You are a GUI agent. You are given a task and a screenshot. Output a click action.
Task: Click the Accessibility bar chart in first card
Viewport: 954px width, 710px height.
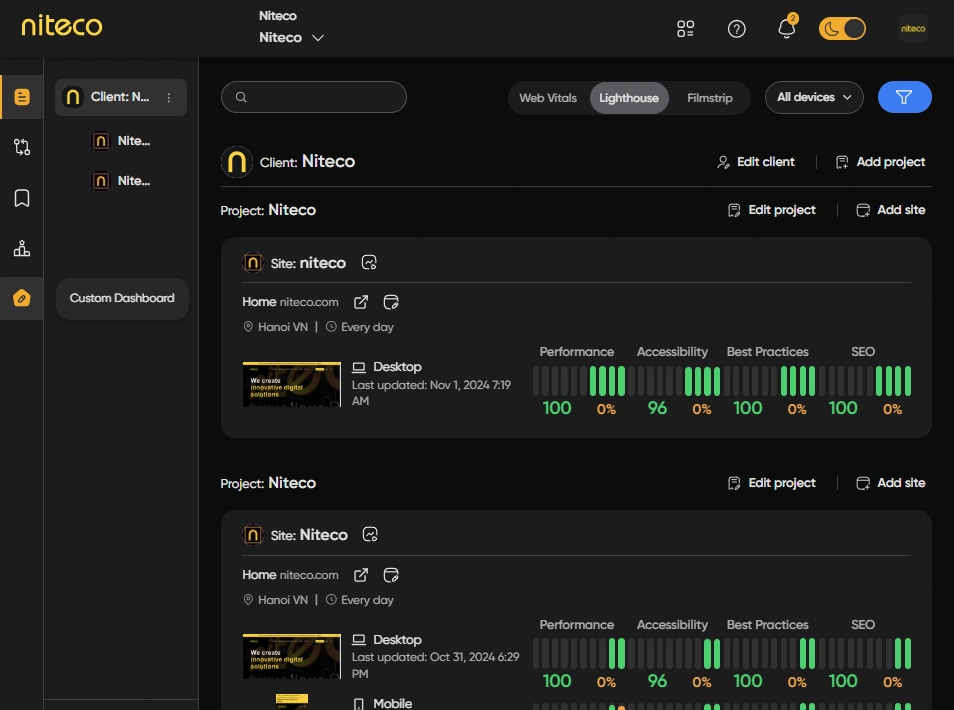pos(674,381)
